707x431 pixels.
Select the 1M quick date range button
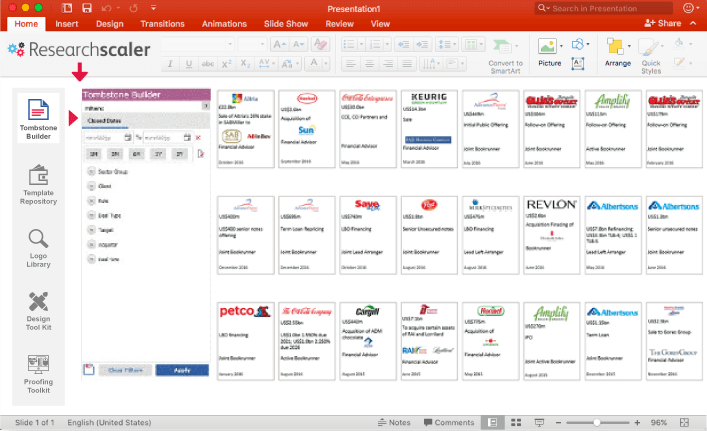(x=94, y=154)
